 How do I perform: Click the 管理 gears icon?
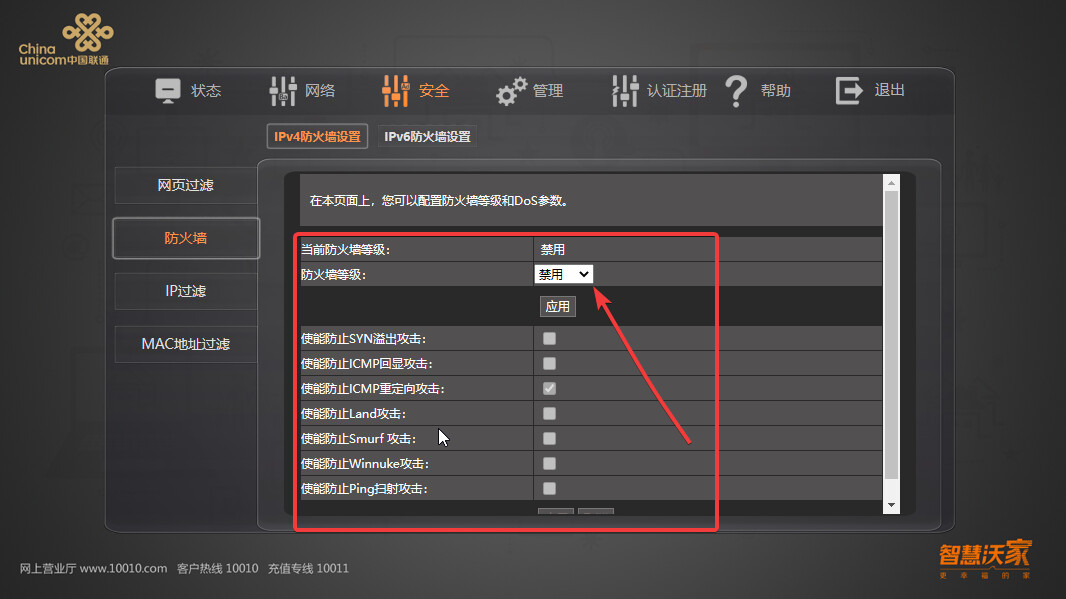click(511, 90)
